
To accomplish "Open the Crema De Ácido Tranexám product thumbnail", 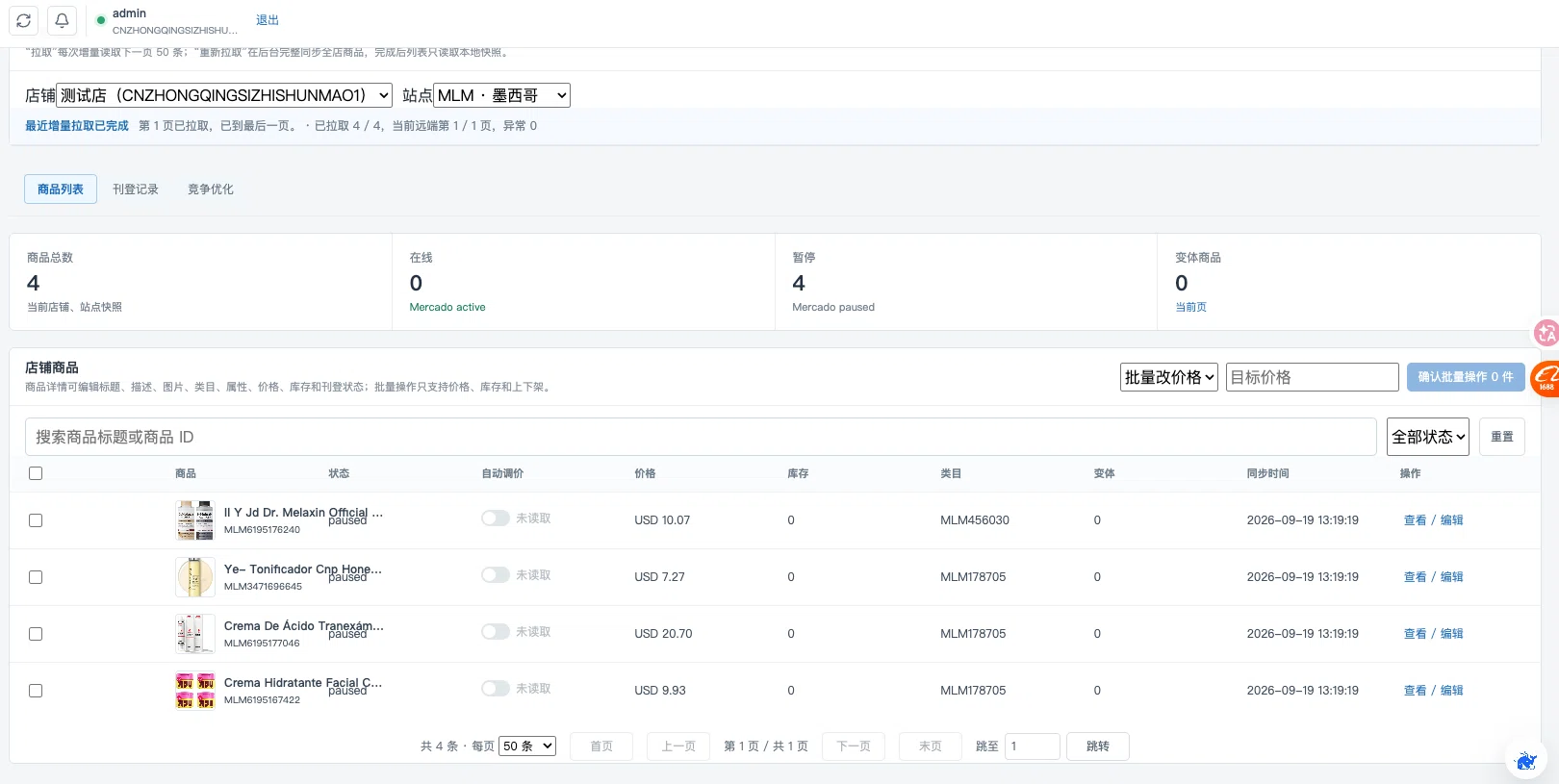I will click(195, 634).
